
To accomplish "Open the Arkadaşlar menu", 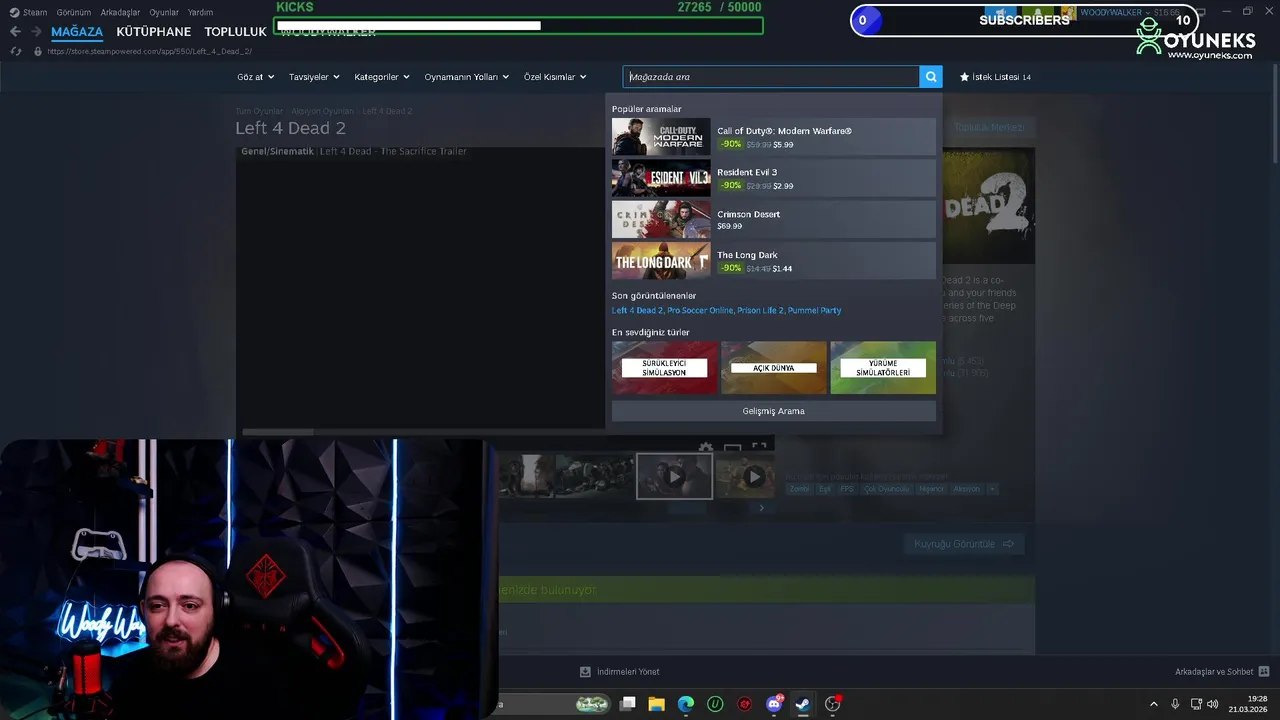I will click(120, 12).
